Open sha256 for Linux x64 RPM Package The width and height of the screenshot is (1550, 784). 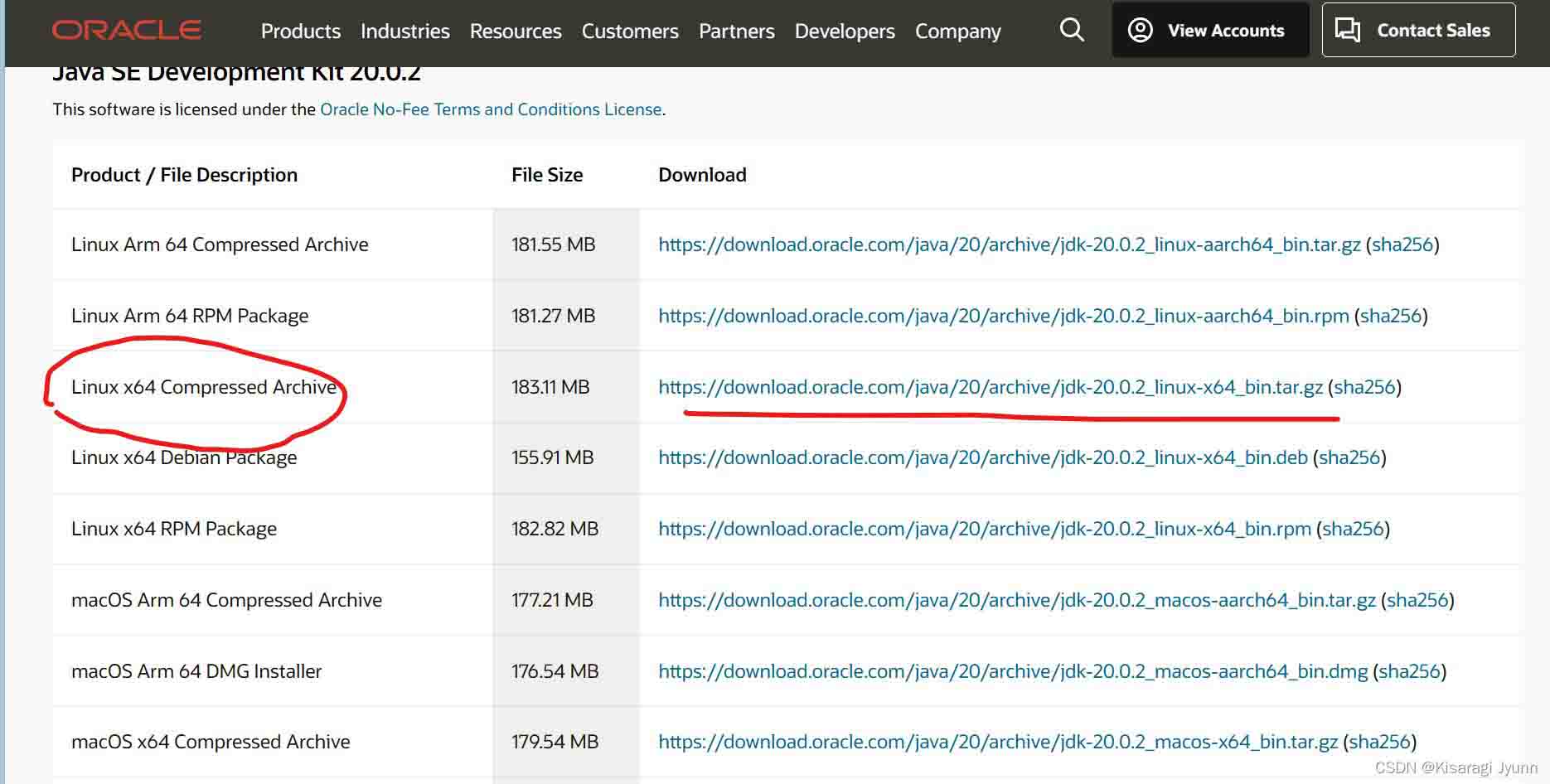(1354, 529)
